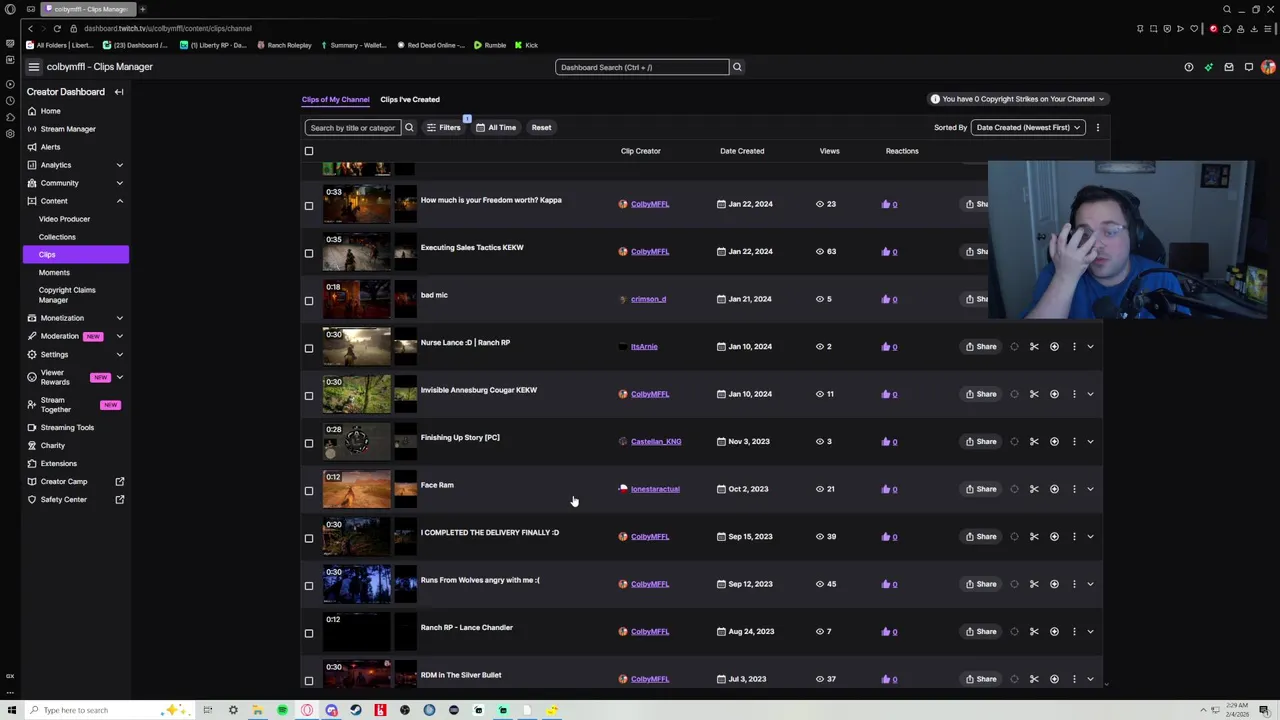
Task: Click Home icon in Creator Dashboard sidebar
Action: tap(32, 111)
